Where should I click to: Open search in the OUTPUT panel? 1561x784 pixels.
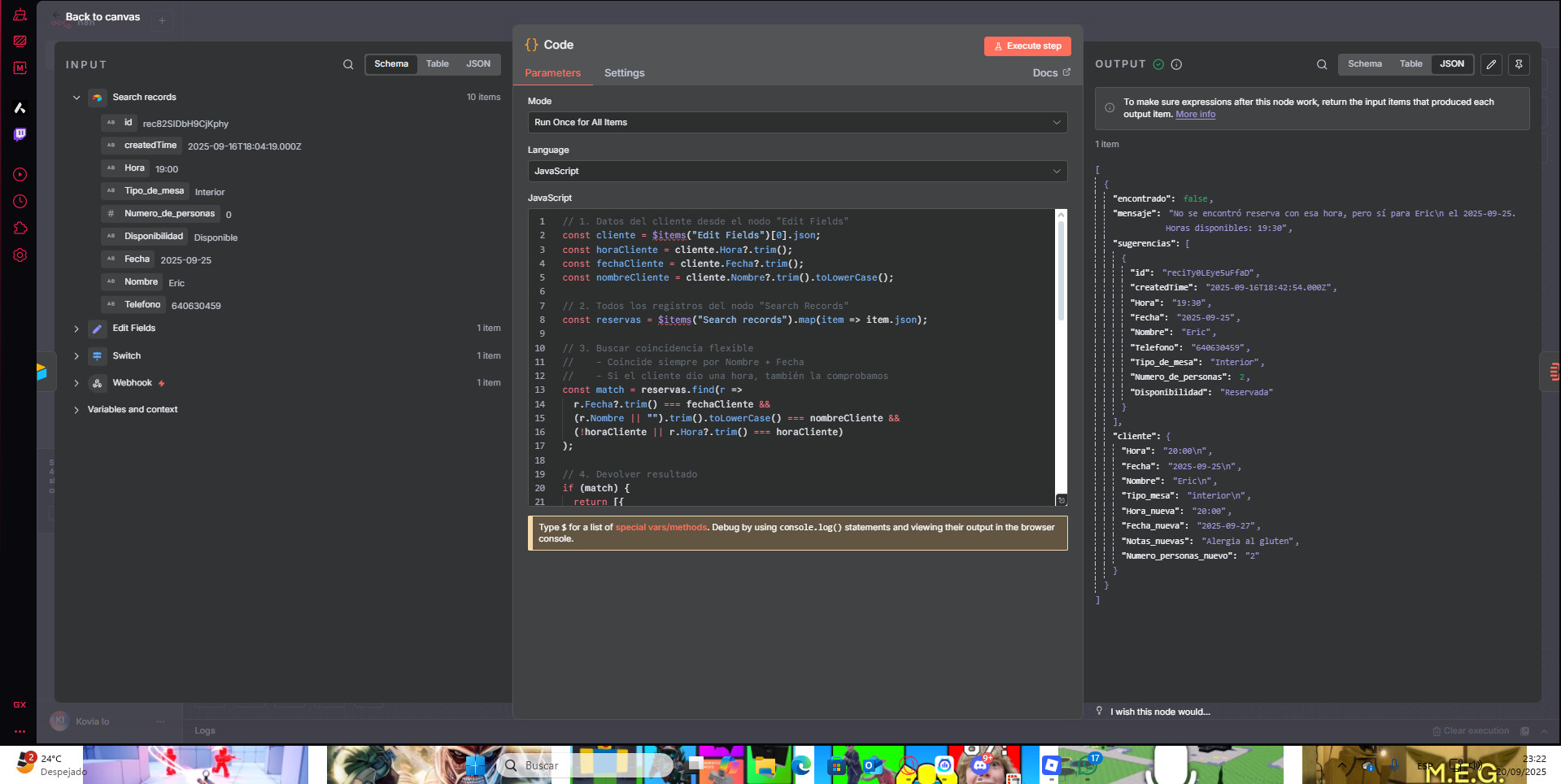[1321, 64]
